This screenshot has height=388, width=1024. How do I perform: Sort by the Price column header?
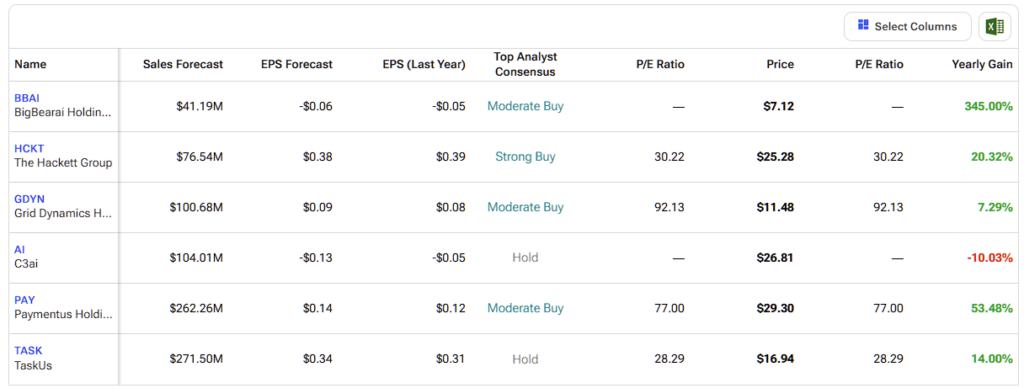780,65
